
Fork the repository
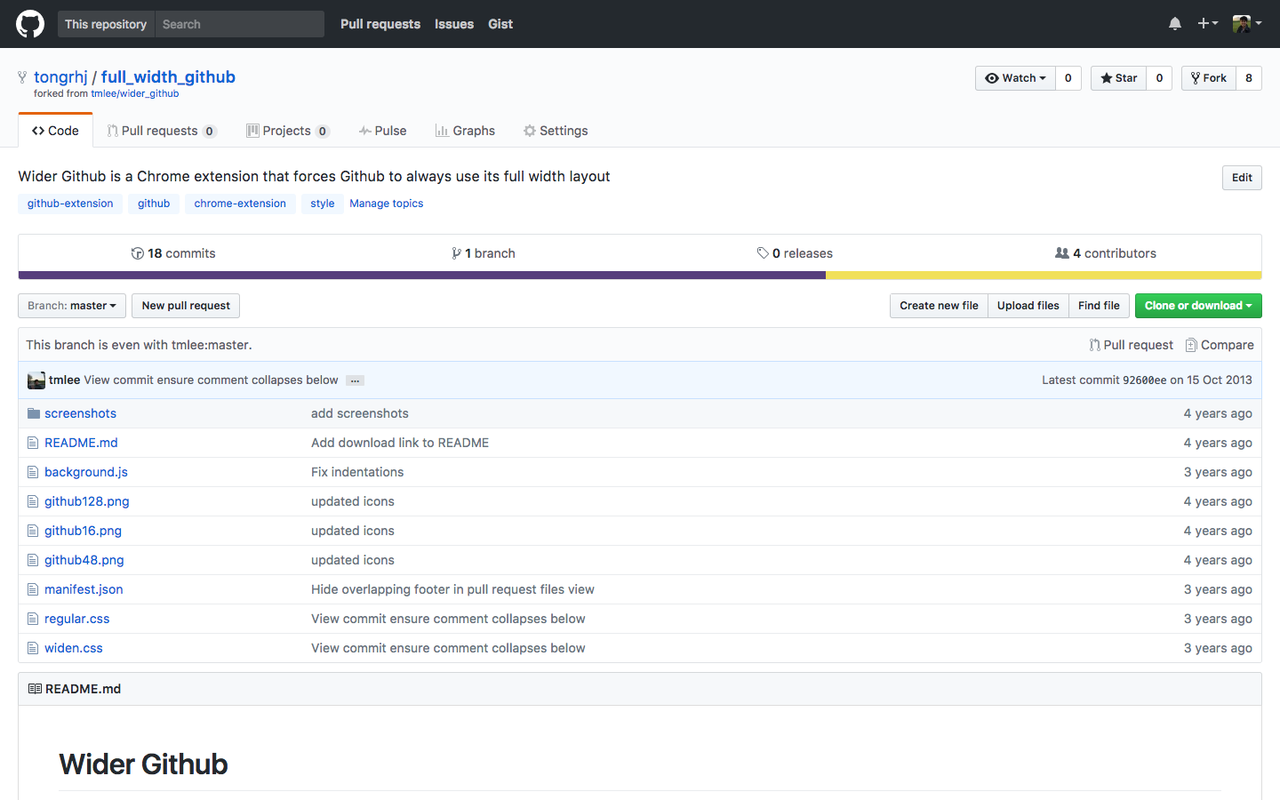[x=1208, y=78]
